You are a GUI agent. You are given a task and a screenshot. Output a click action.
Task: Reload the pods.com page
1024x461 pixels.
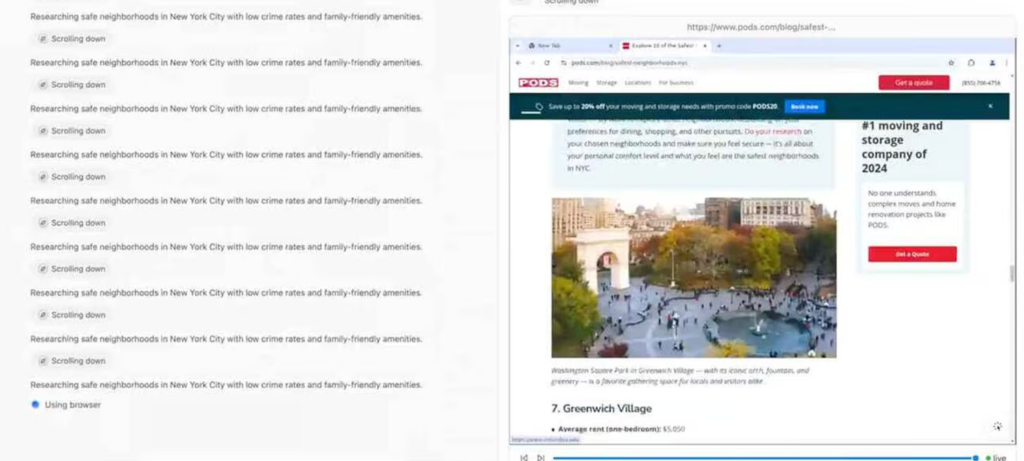coord(547,63)
